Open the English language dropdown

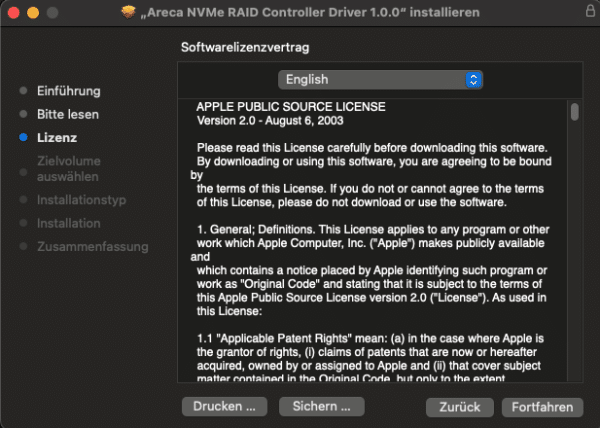380,80
